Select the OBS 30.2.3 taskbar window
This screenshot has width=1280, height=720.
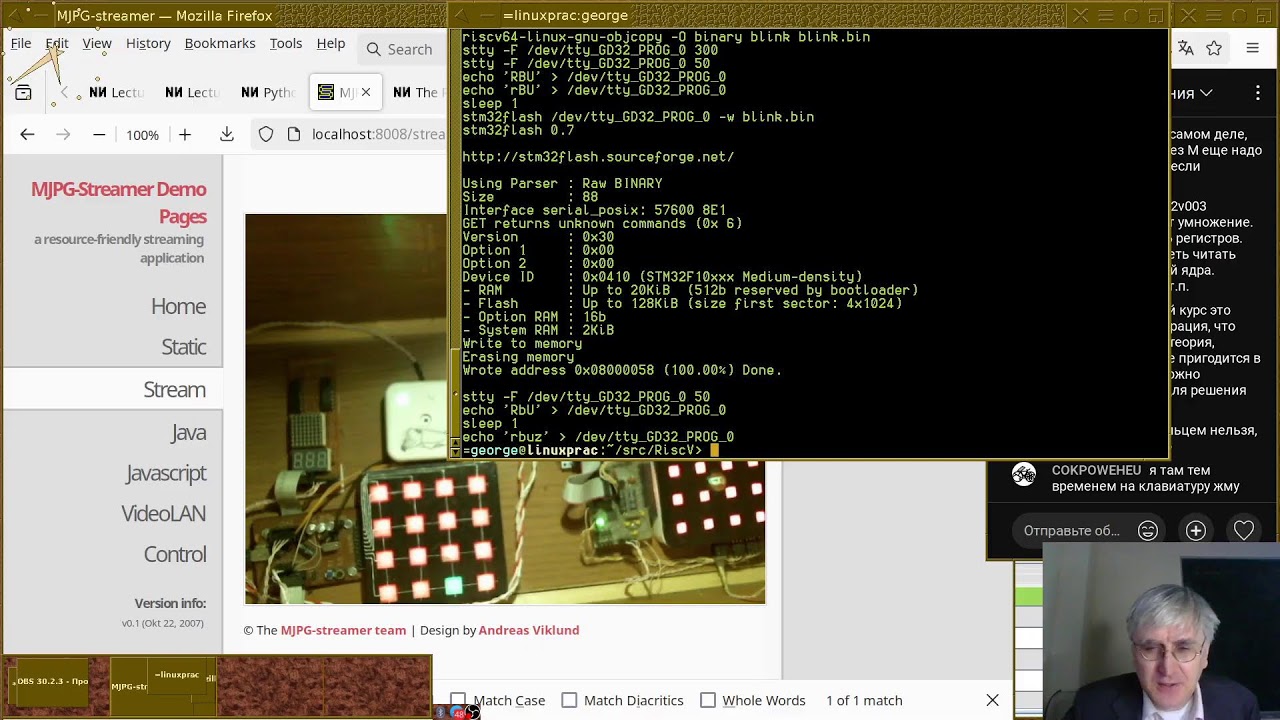pyautogui.click(x=52, y=681)
